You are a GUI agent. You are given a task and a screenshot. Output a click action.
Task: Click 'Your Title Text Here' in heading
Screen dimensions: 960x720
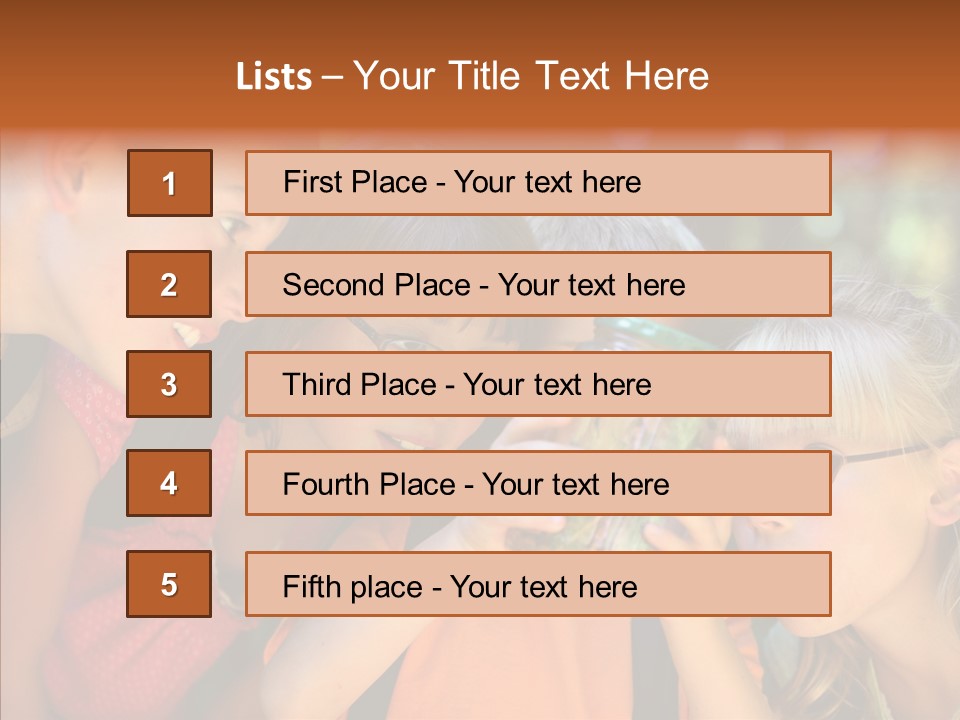click(x=531, y=76)
